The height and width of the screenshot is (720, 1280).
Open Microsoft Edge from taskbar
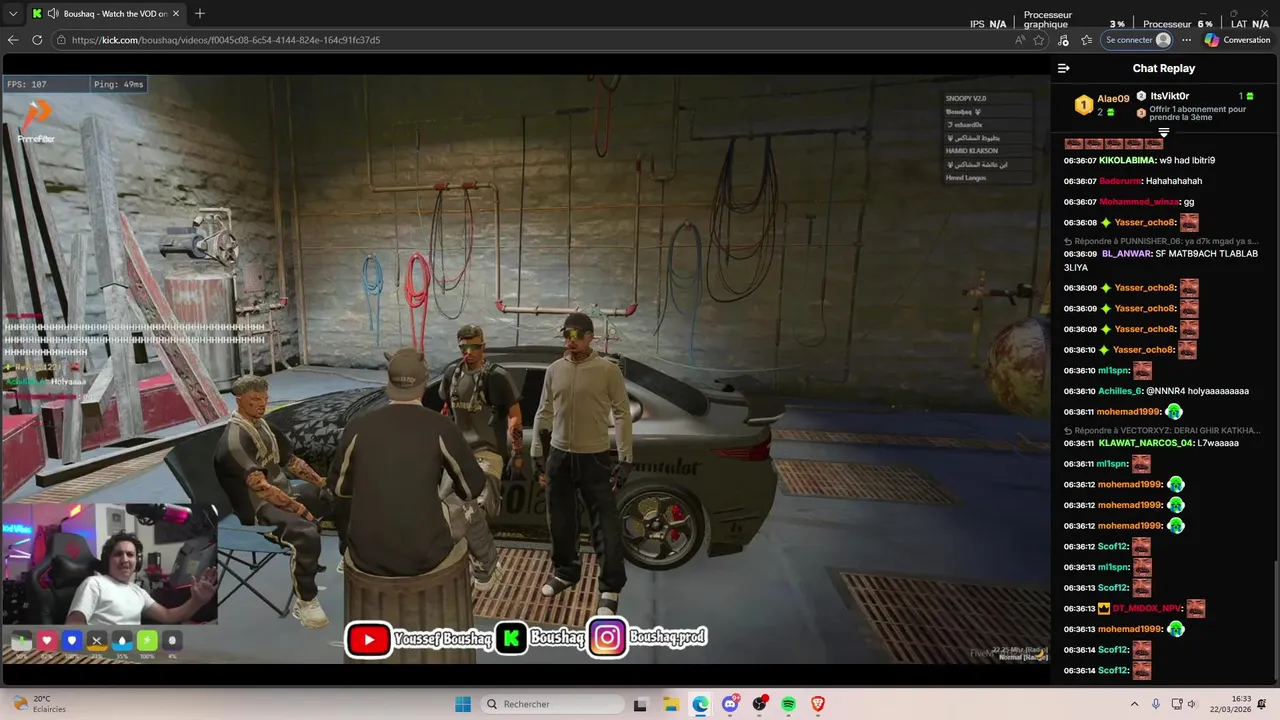pos(700,704)
